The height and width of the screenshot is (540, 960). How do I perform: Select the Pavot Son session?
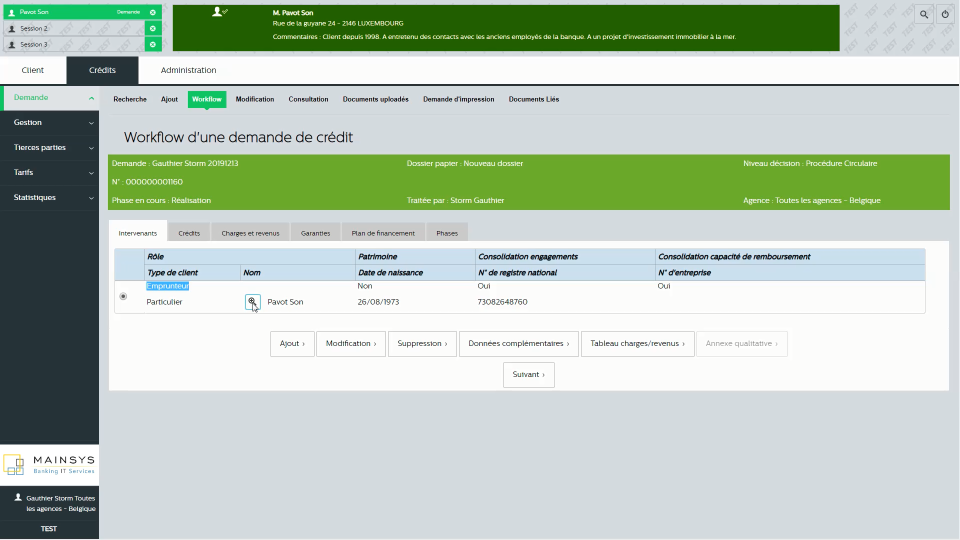(x=74, y=12)
